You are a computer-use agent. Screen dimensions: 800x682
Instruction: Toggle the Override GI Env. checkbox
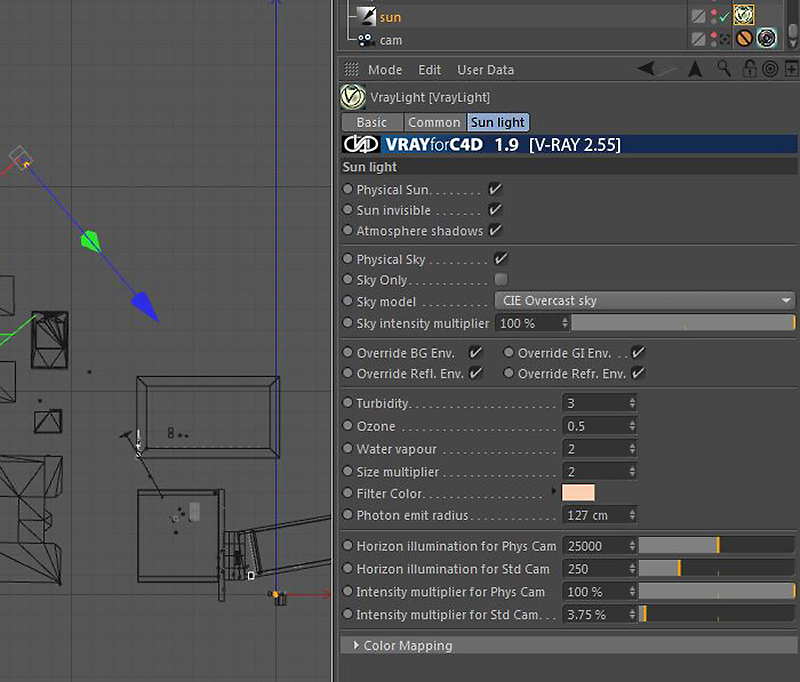point(638,352)
